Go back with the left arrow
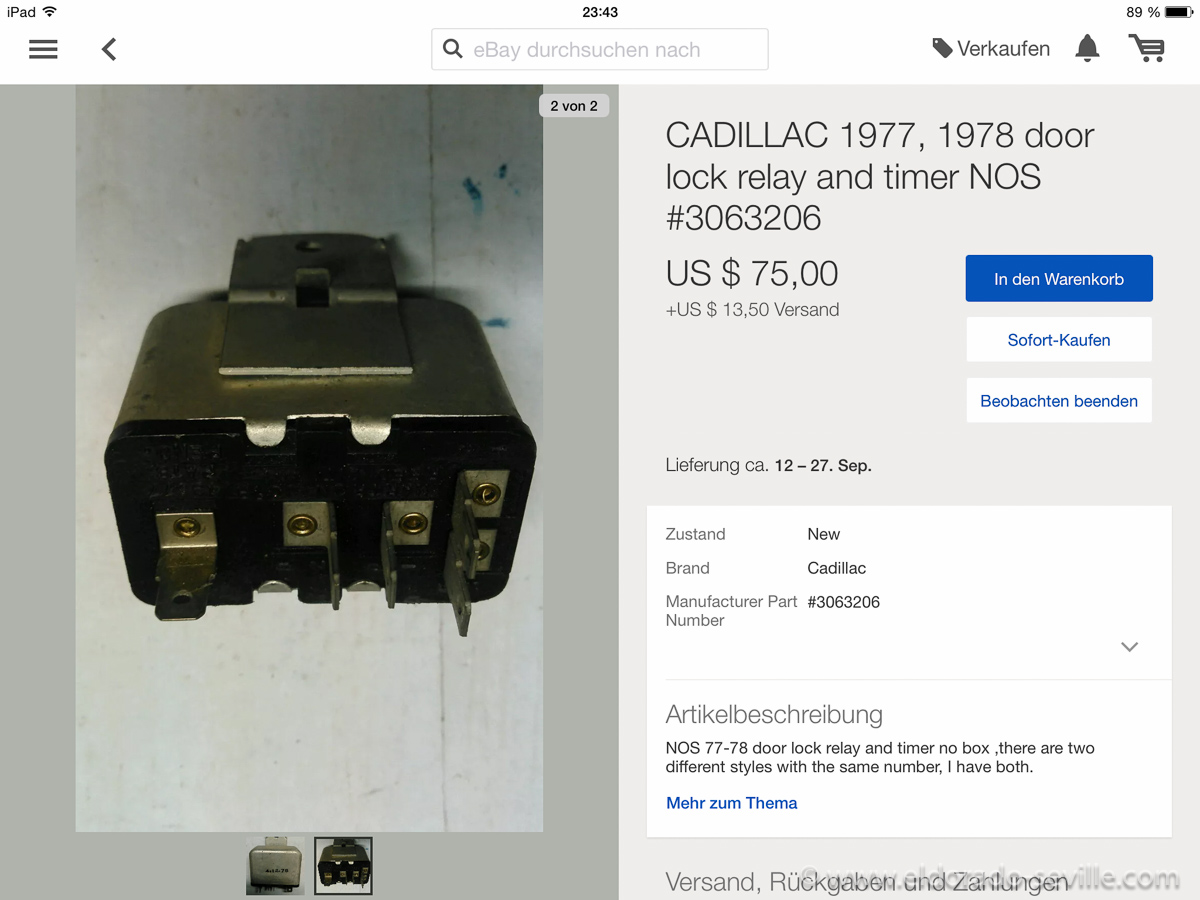Screen dimensions: 1200x900 click(x=109, y=49)
